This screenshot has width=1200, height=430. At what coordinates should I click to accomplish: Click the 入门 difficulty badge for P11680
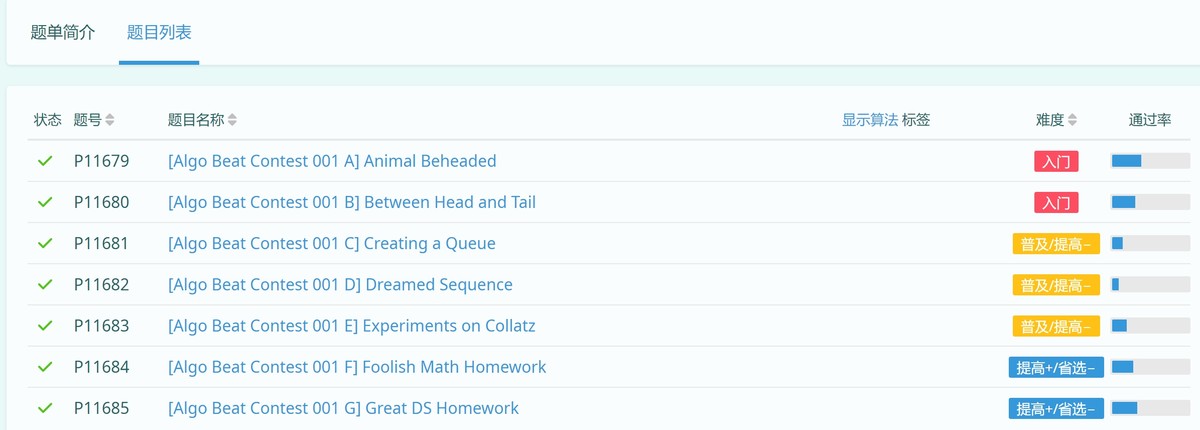(1056, 203)
